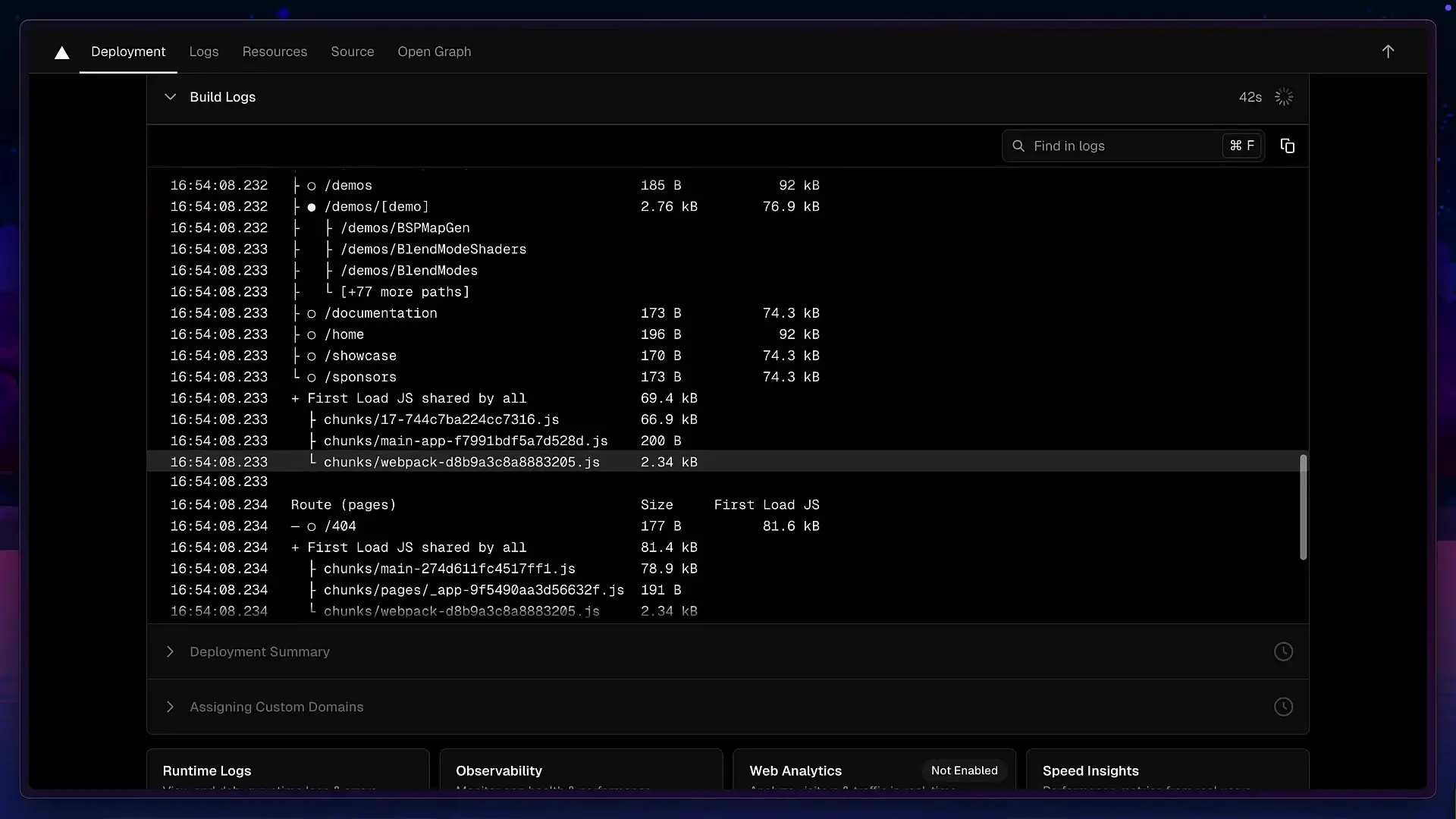Click the Vercel triangle logo
Viewport: 1456px width, 819px height.
point(62,52)
